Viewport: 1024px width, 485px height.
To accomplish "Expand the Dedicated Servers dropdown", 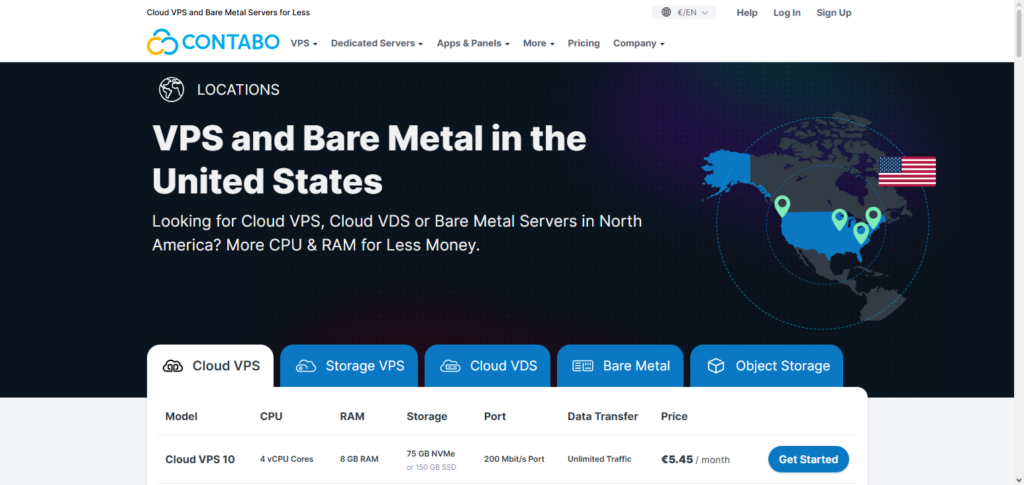I will (376, 44).
